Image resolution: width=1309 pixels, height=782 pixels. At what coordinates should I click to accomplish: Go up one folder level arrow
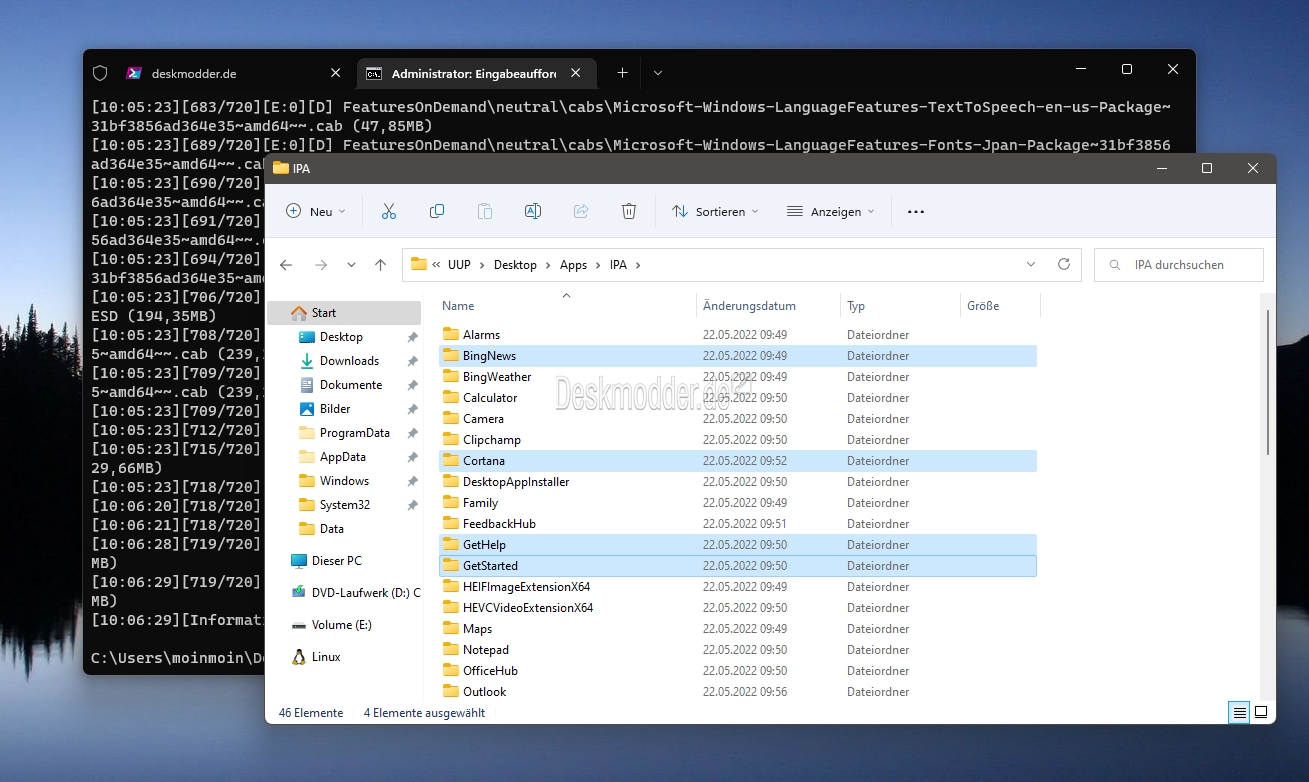[380, 265]
